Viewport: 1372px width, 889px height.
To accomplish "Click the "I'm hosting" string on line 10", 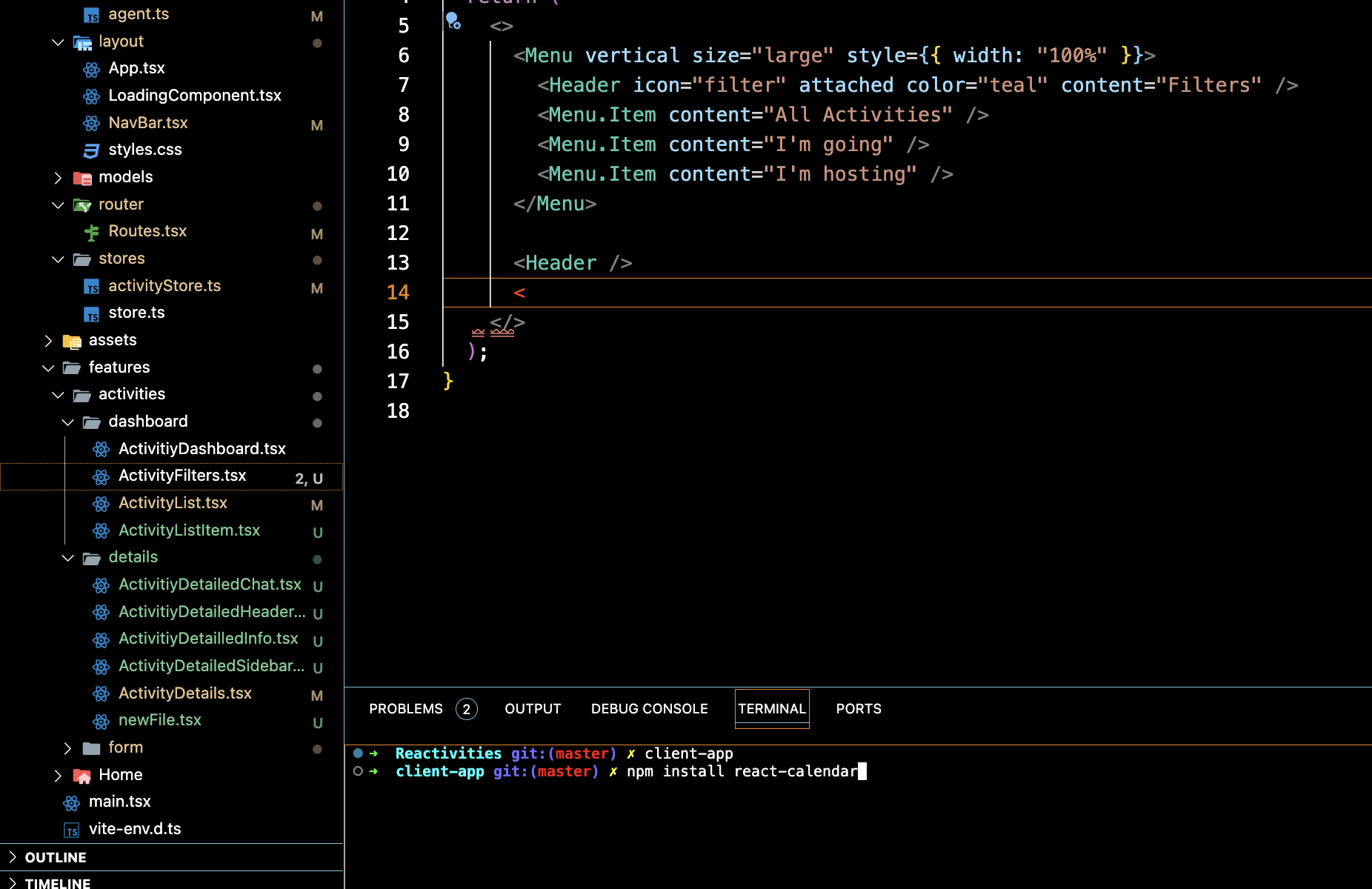I will pos(840,174).
